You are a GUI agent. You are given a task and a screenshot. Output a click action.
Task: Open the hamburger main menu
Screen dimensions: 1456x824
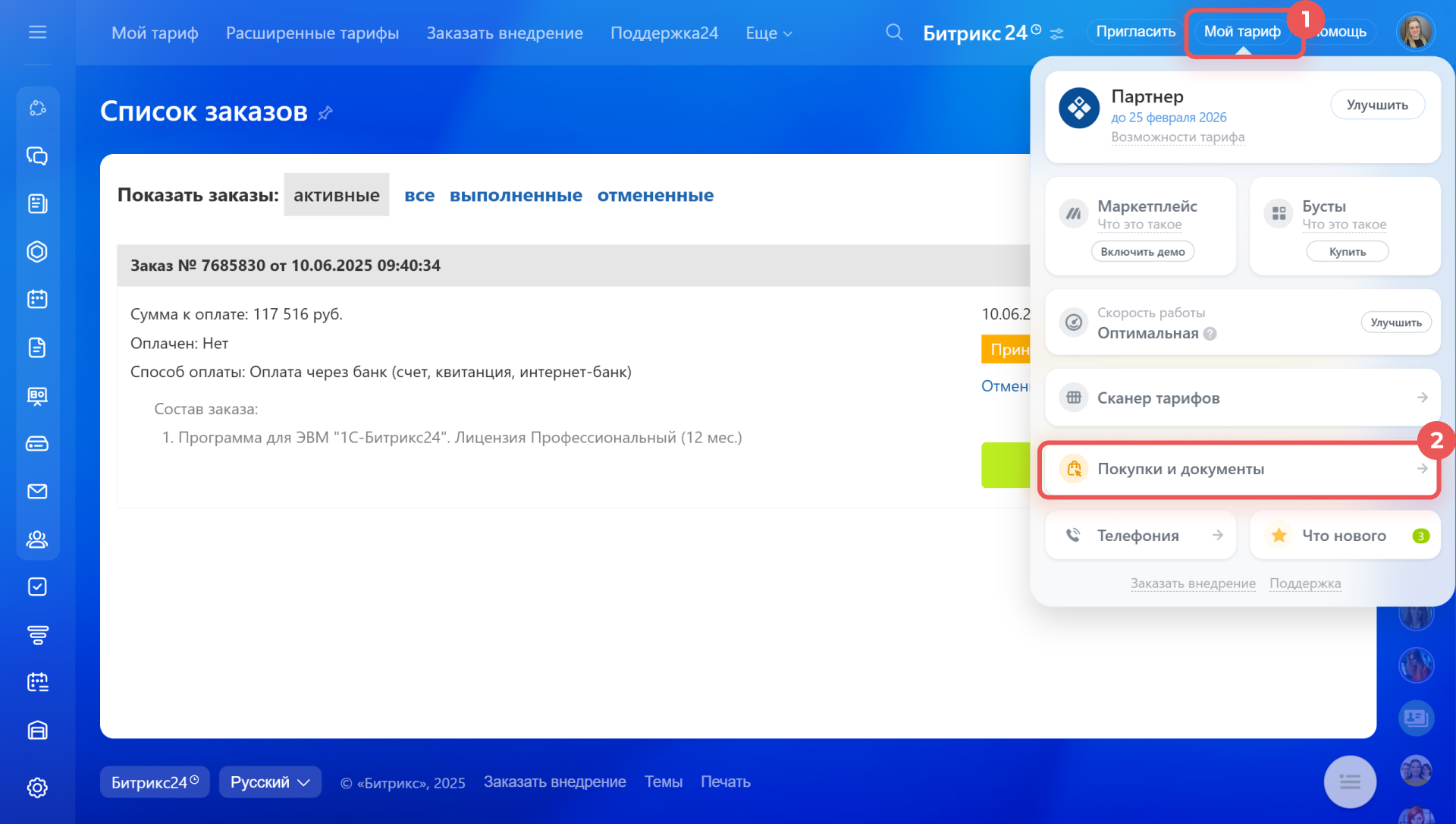[x=37, y=32]
